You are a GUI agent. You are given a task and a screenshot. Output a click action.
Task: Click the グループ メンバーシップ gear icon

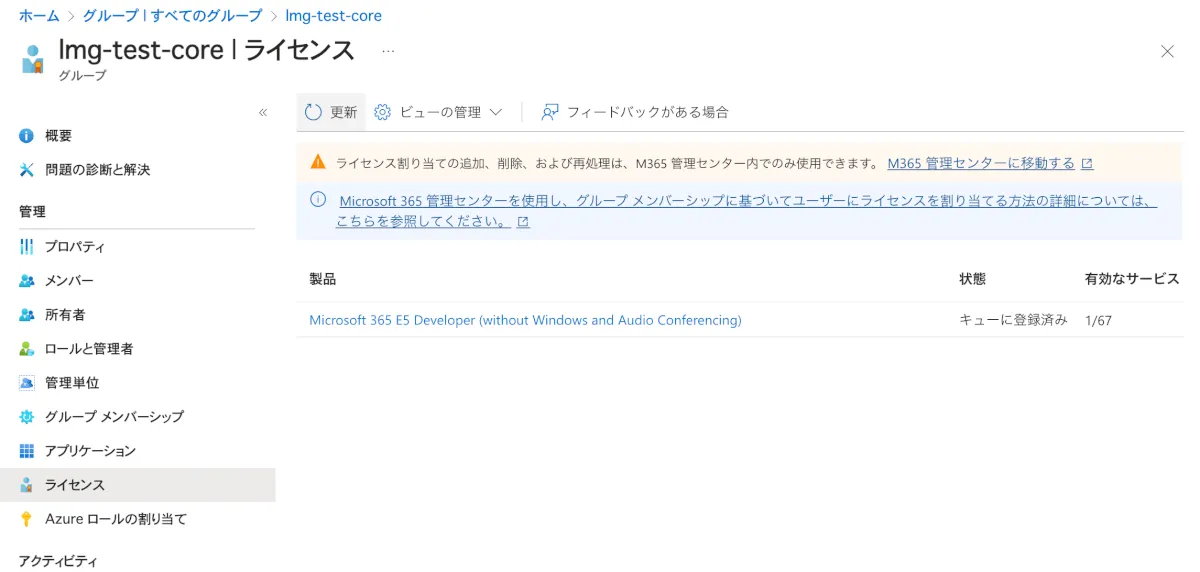click(27, 417)
